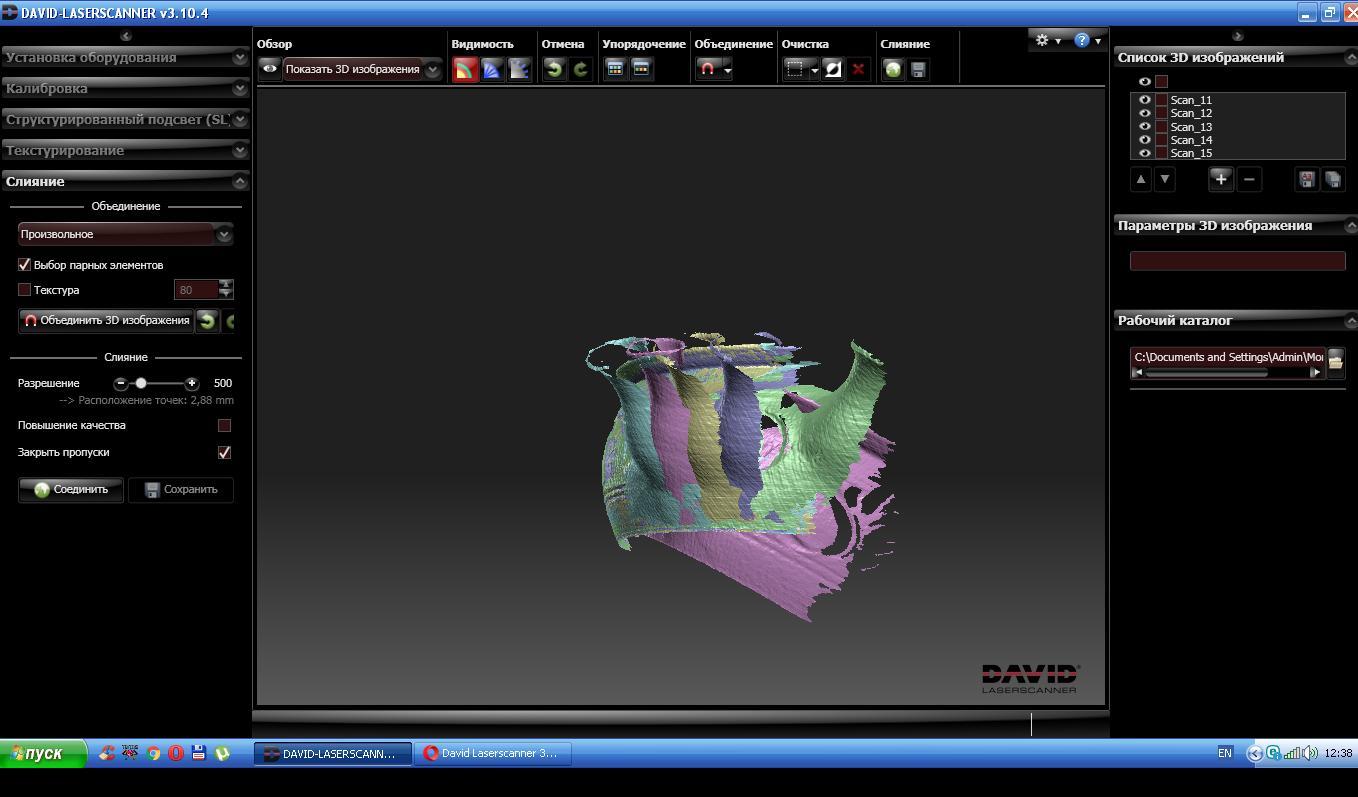Click the green fuse icon under Слияние toolbar
Screen dimensions: 1358x797
pyautogui.click(x=892, y=69)
